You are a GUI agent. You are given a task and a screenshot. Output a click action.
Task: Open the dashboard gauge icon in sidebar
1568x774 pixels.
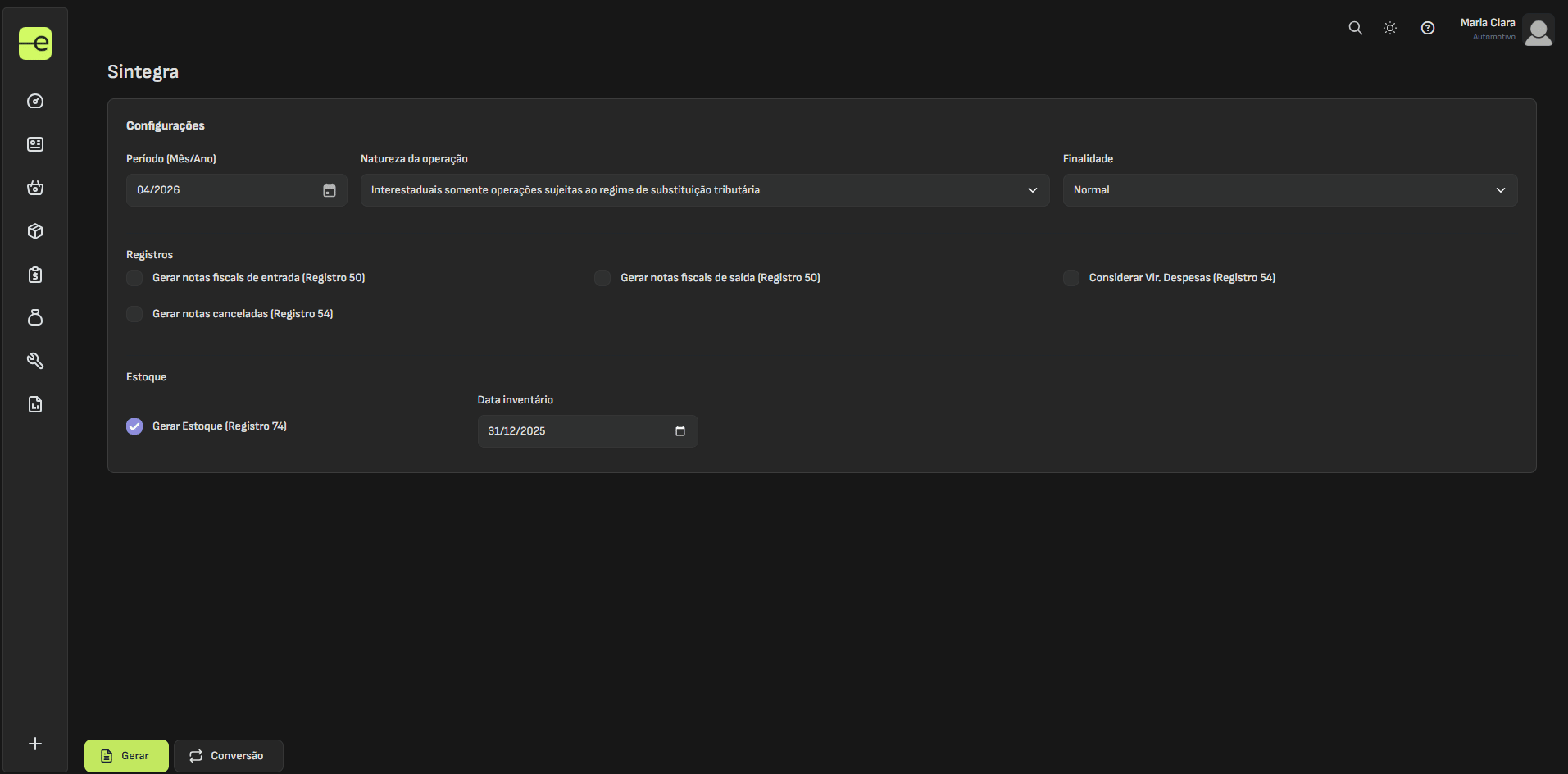point(35,102)
